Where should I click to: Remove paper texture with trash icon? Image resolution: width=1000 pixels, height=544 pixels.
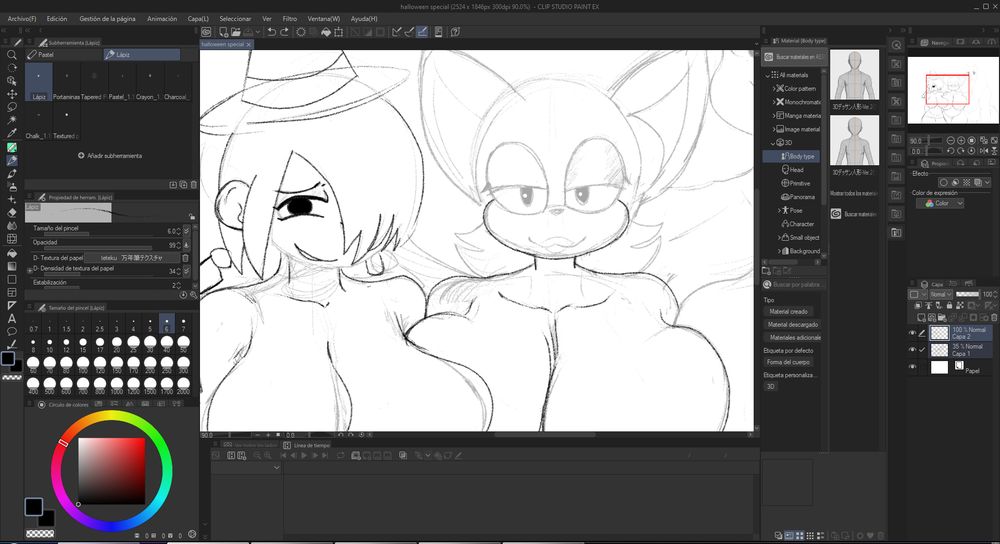pyautogui.click(x=186, y=258)
